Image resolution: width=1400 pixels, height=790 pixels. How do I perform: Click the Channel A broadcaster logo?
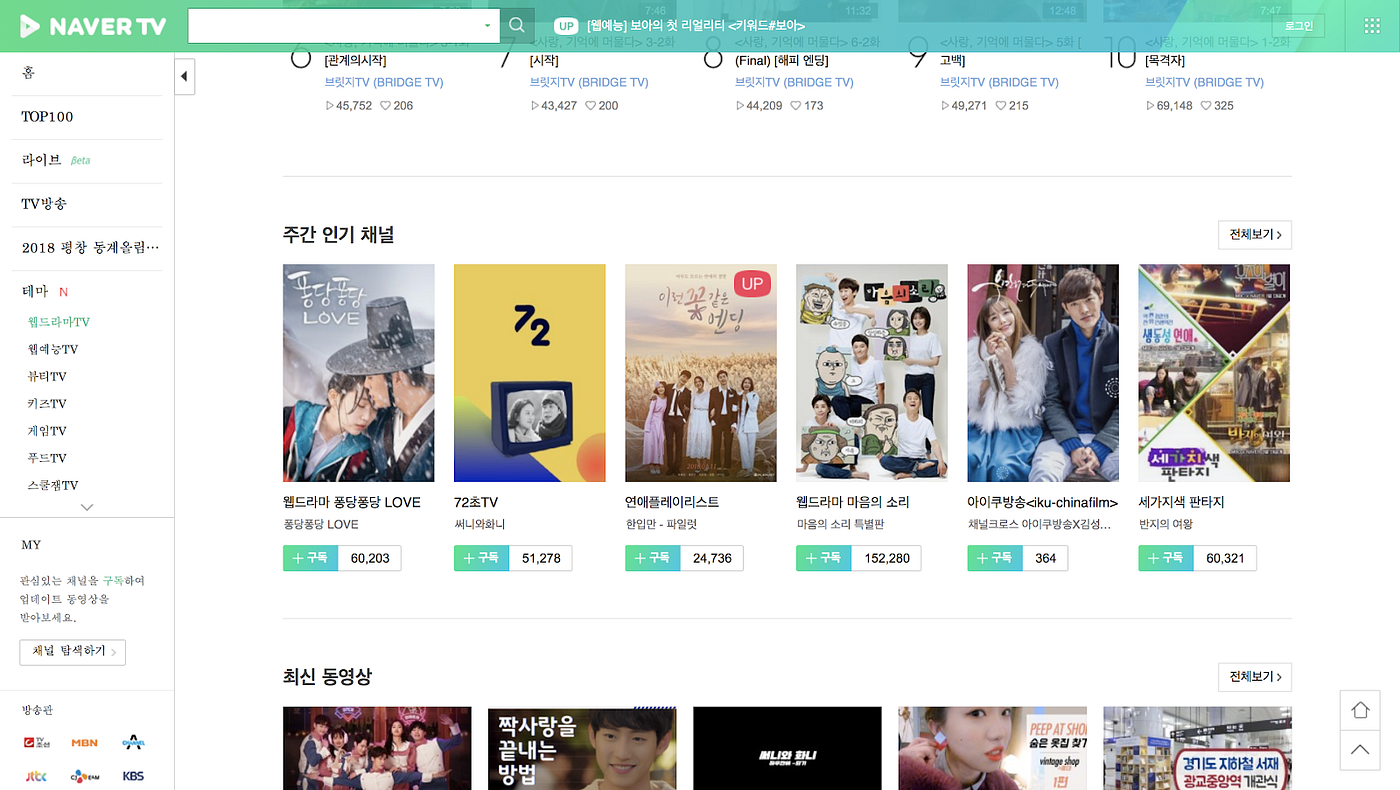(133, 743)
